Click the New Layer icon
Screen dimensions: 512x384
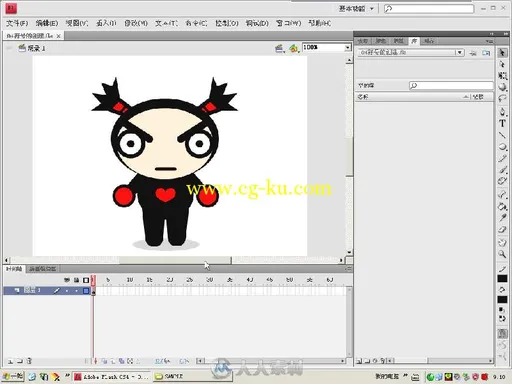coord(10,361)
